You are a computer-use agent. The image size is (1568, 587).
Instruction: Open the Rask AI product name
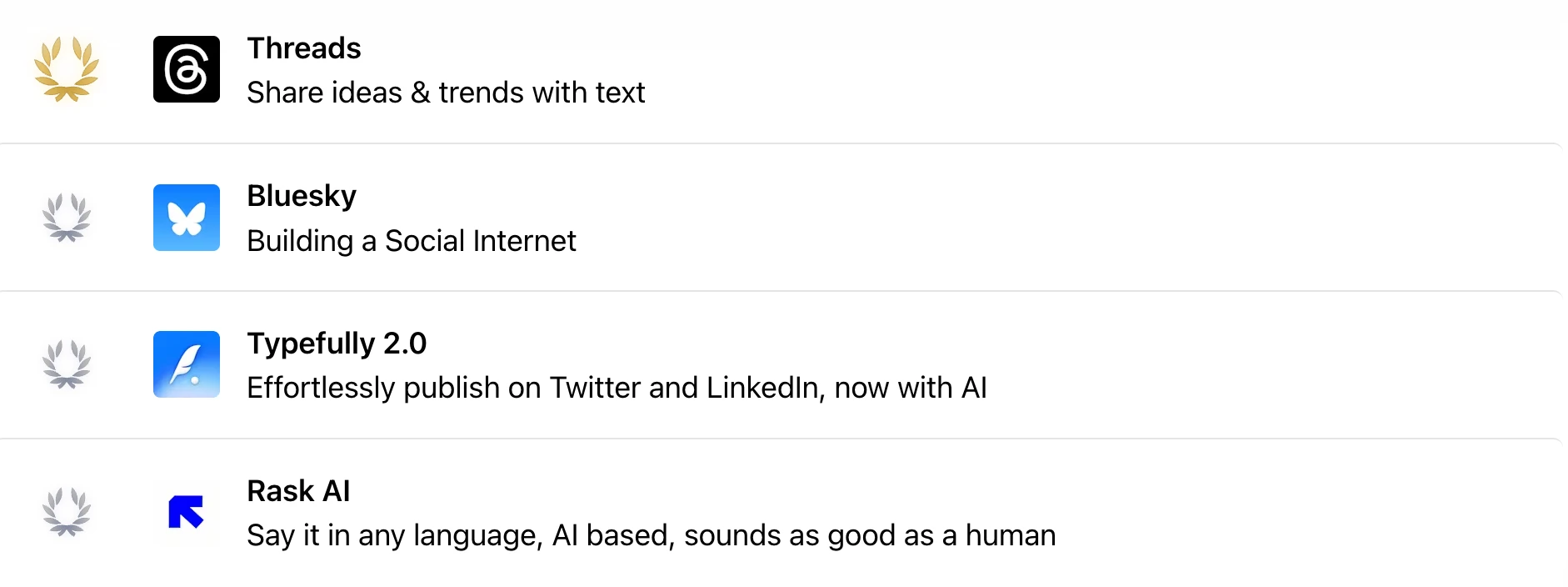[298, 491]
